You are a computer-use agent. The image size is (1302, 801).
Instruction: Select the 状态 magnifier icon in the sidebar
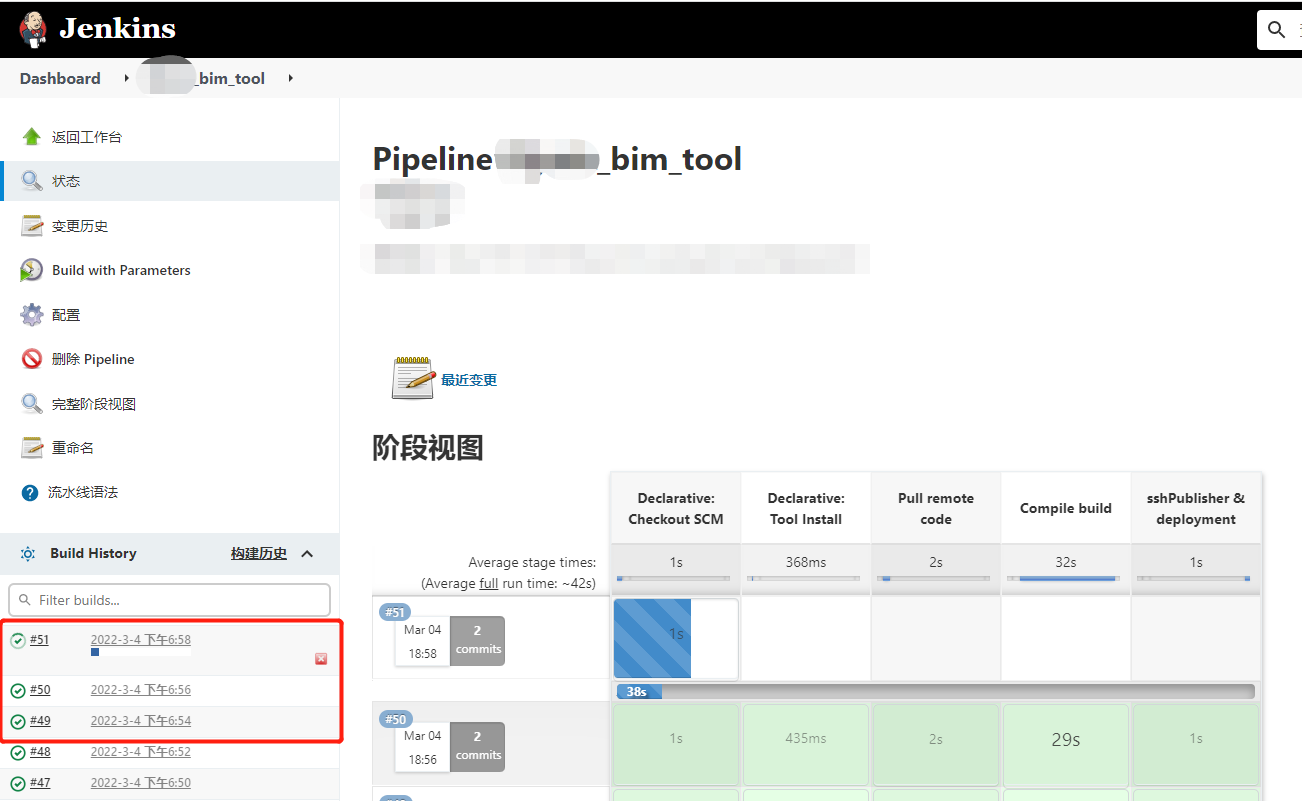click(32, 181)
